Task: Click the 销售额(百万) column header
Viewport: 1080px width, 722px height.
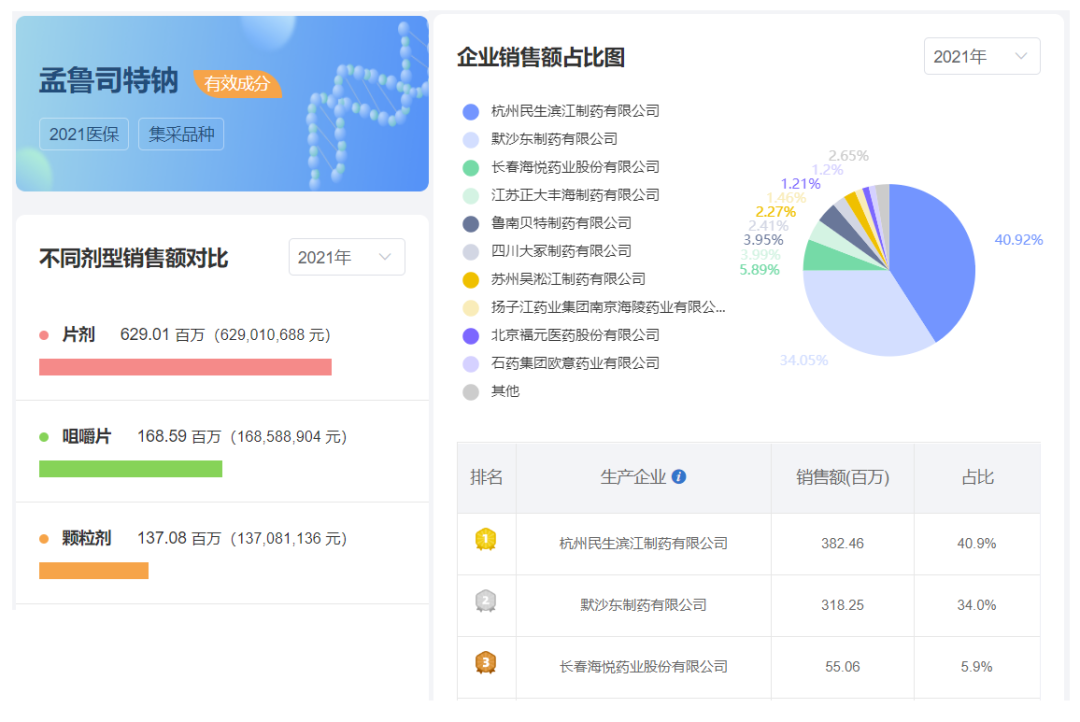Action: click(x=842, y=477)
